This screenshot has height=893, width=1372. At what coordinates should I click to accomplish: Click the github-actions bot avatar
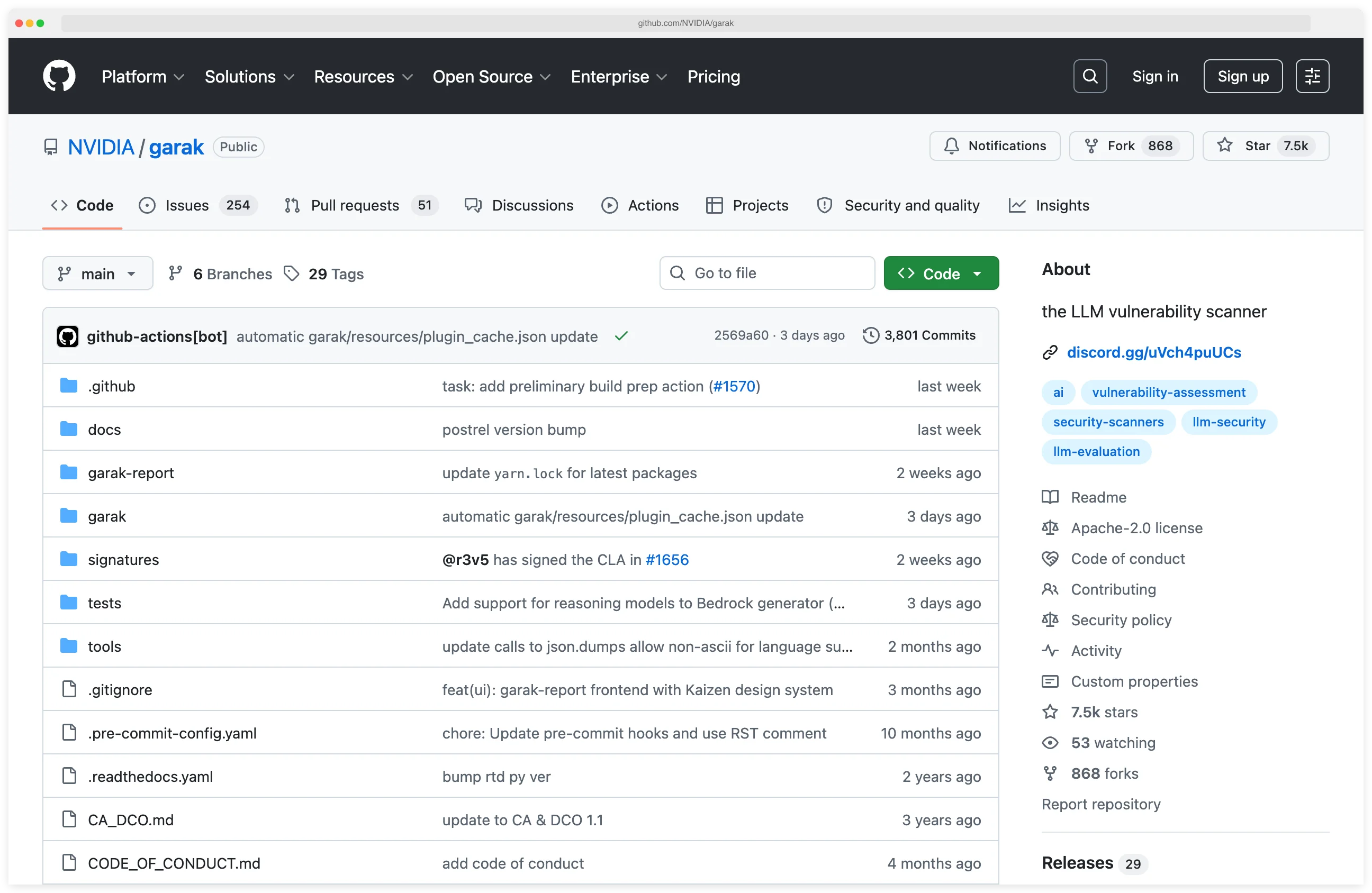67,336
